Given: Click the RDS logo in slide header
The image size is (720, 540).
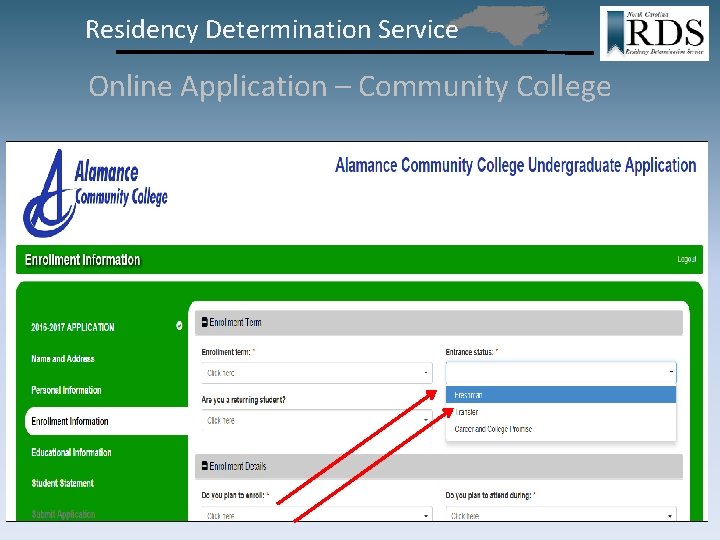Looking at the screenshot, I should [654, 34].
